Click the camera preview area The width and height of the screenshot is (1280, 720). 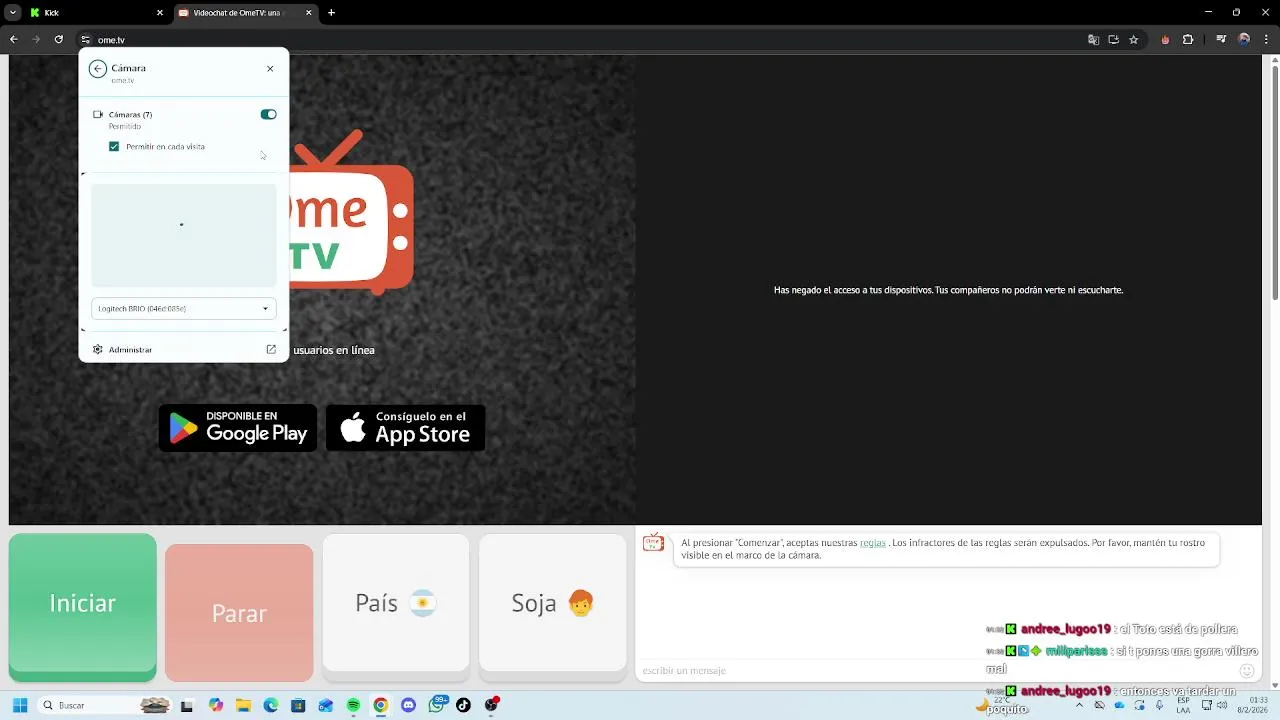tap(183, 235)
